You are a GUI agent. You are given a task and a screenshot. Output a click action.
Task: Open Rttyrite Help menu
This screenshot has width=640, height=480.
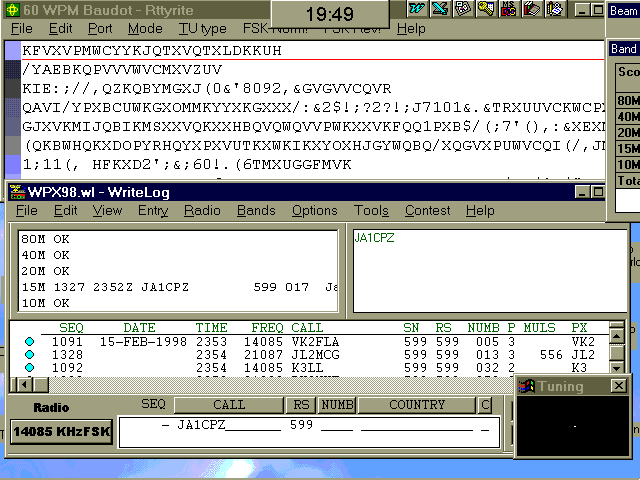(411, 29)
